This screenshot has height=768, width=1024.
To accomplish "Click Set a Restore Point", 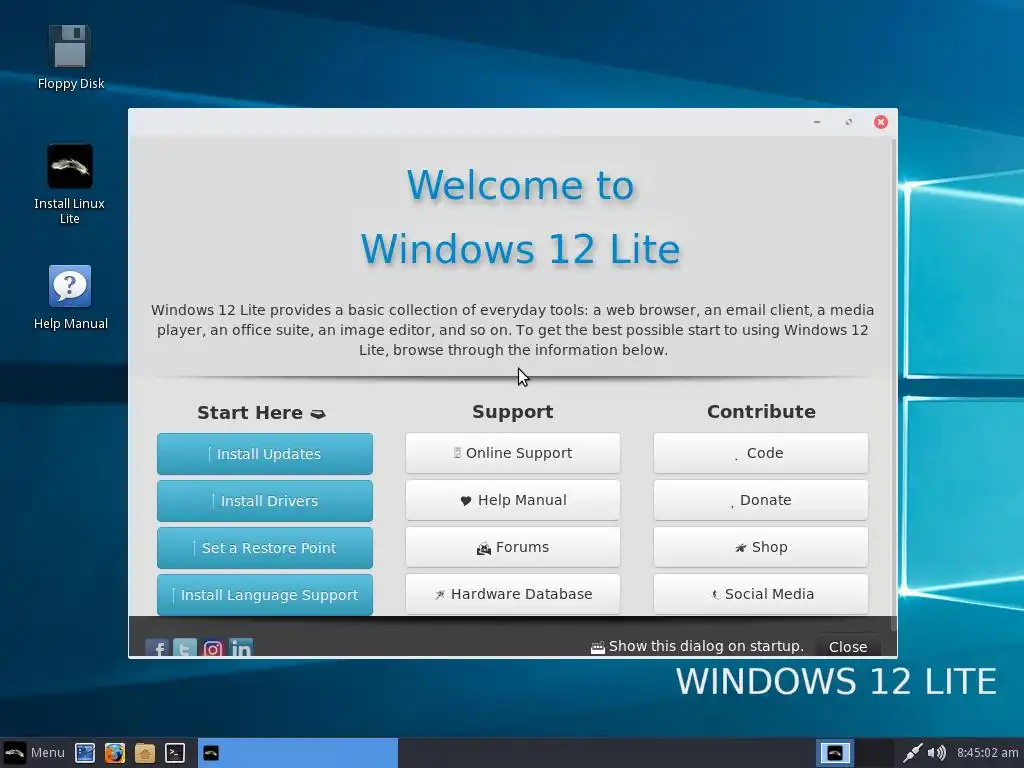I will click(264, 548).
